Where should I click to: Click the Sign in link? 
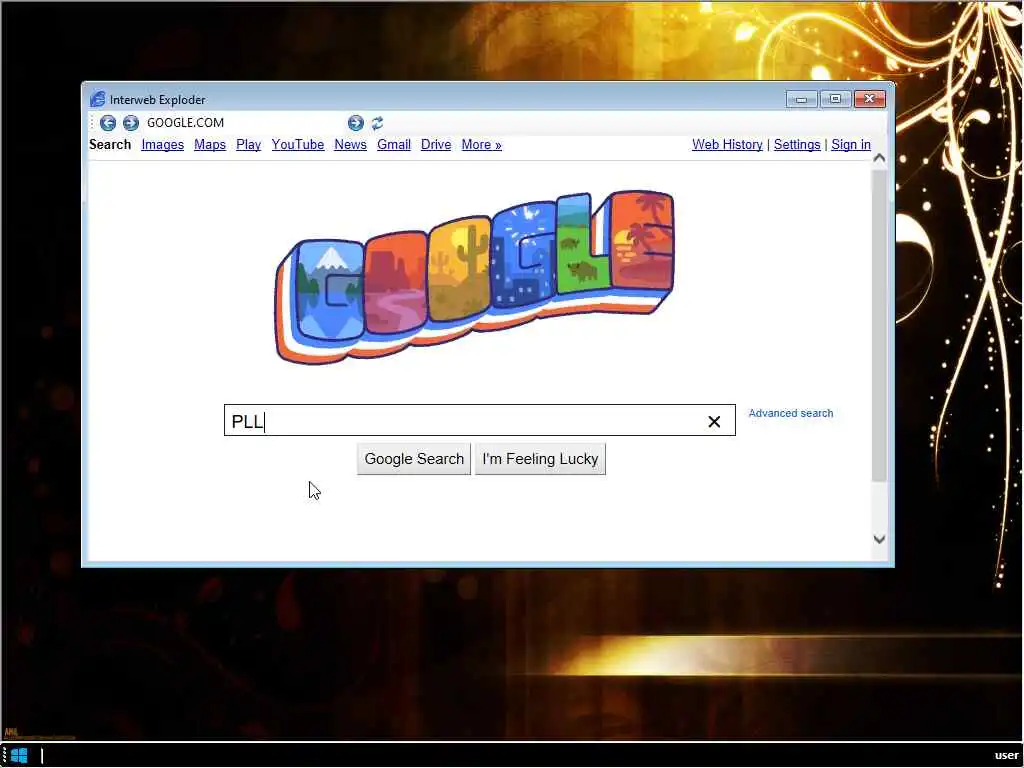tap(850, 144)
